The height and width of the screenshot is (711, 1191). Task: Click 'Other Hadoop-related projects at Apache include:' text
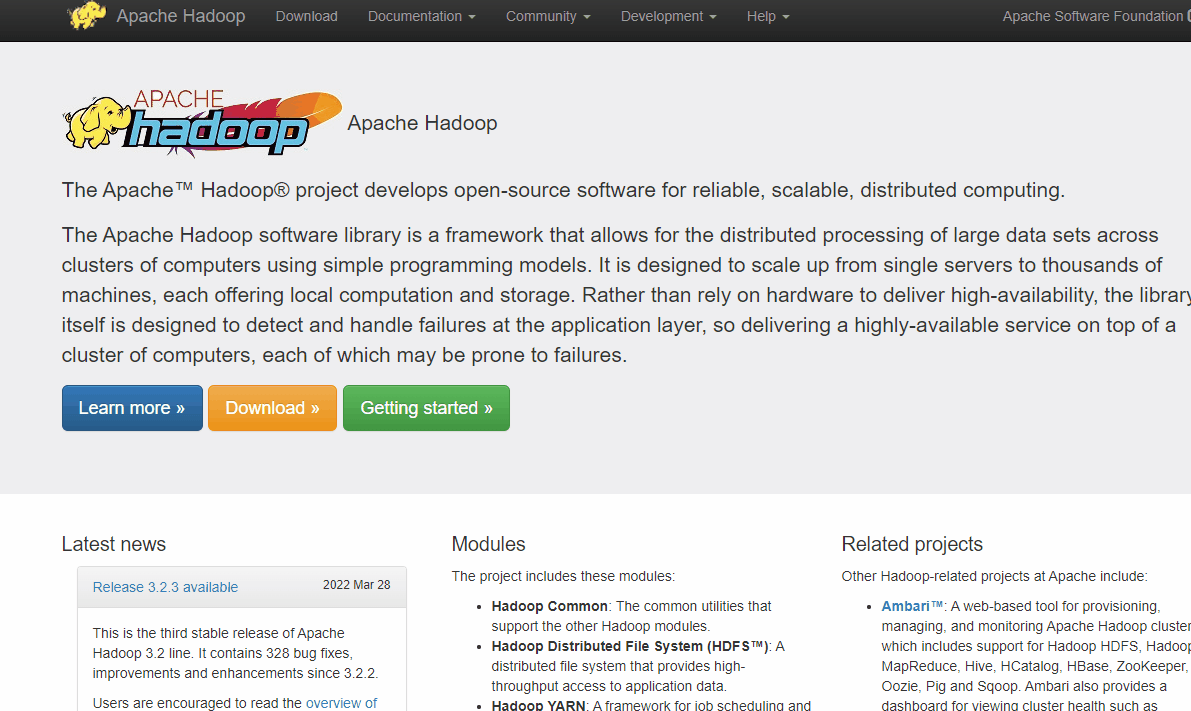pos(994,576)
